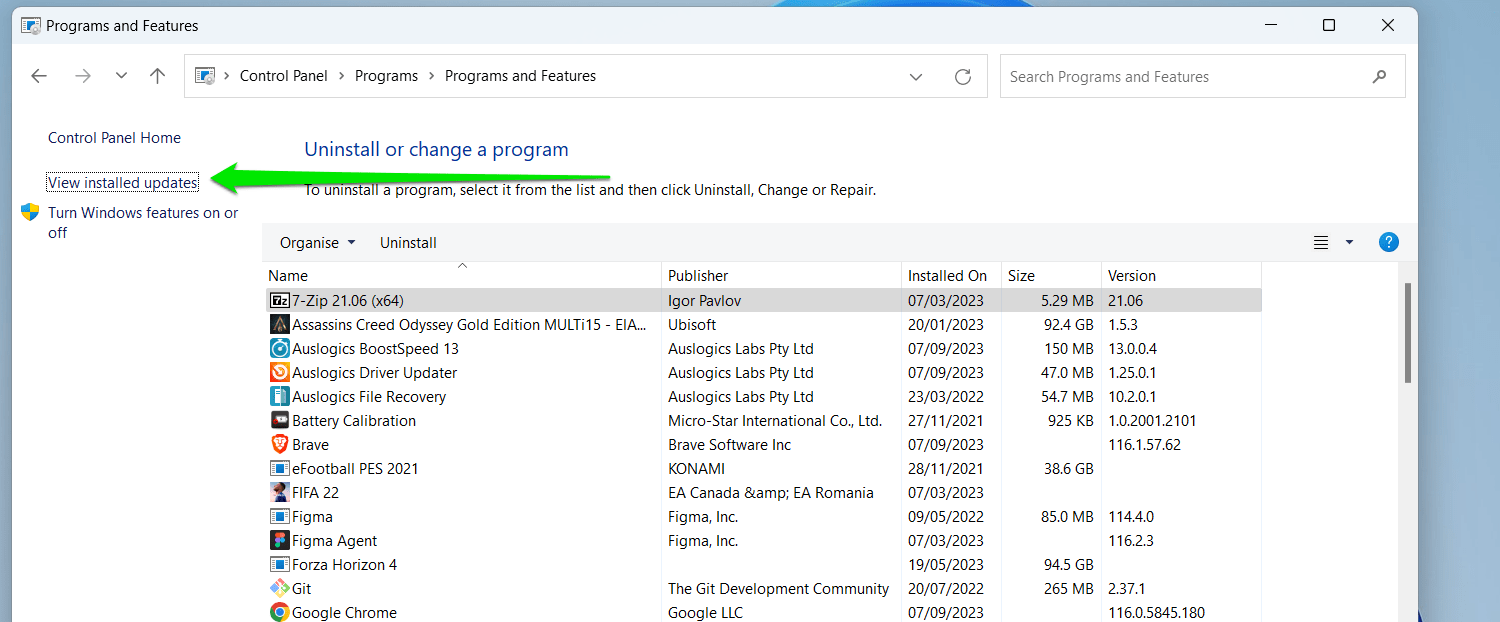1500x622 pixels.
Task: Change view with the list view icon
Action: coord(1321,242)
